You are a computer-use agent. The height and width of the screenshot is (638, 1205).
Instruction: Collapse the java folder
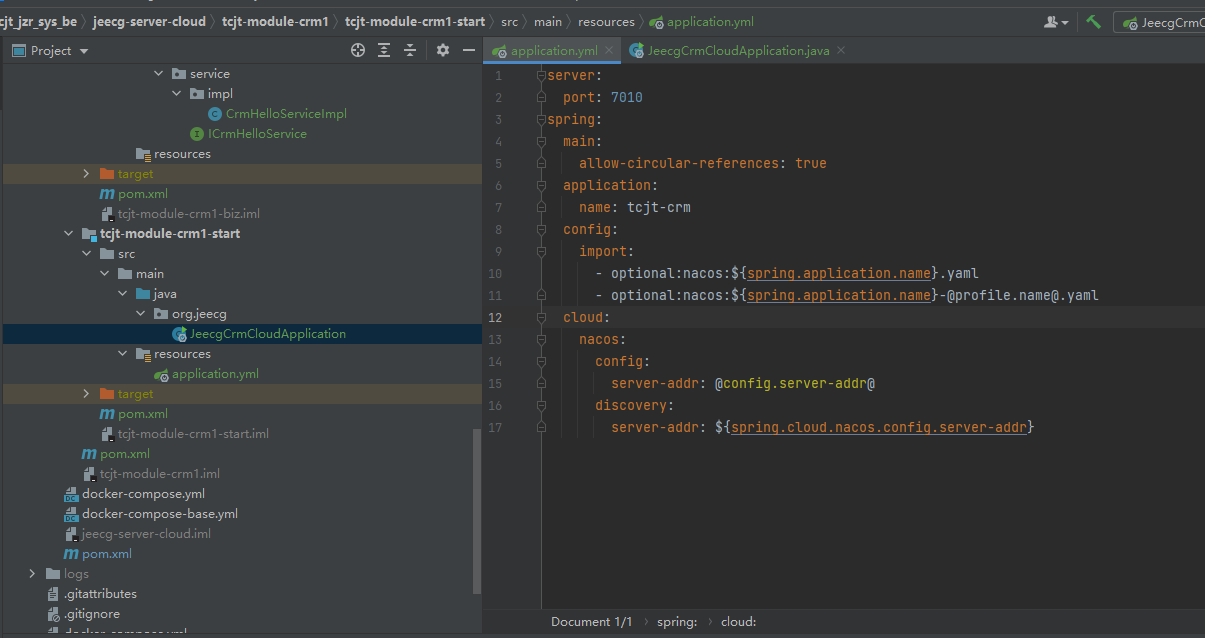click(122, 293)
